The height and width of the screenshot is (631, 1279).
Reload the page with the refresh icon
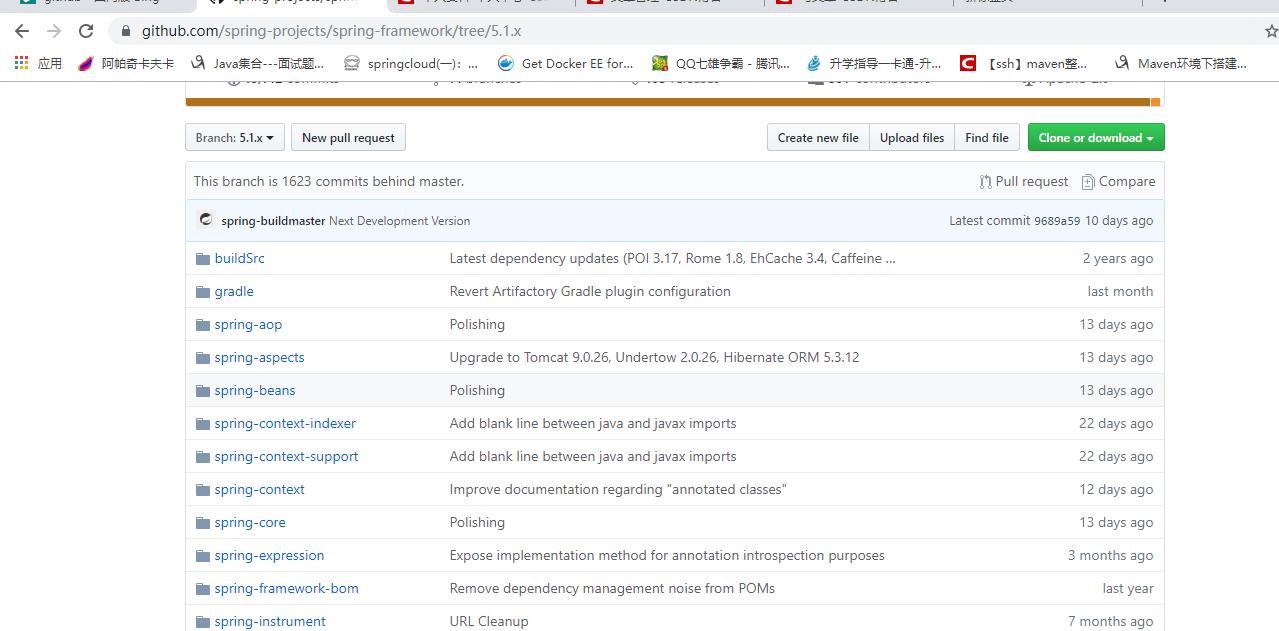point(86,31)
